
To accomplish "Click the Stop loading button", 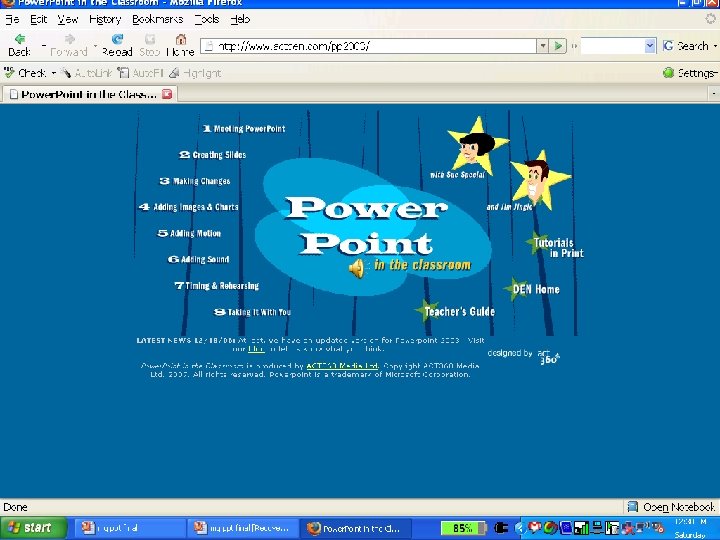I will point(149,45).
